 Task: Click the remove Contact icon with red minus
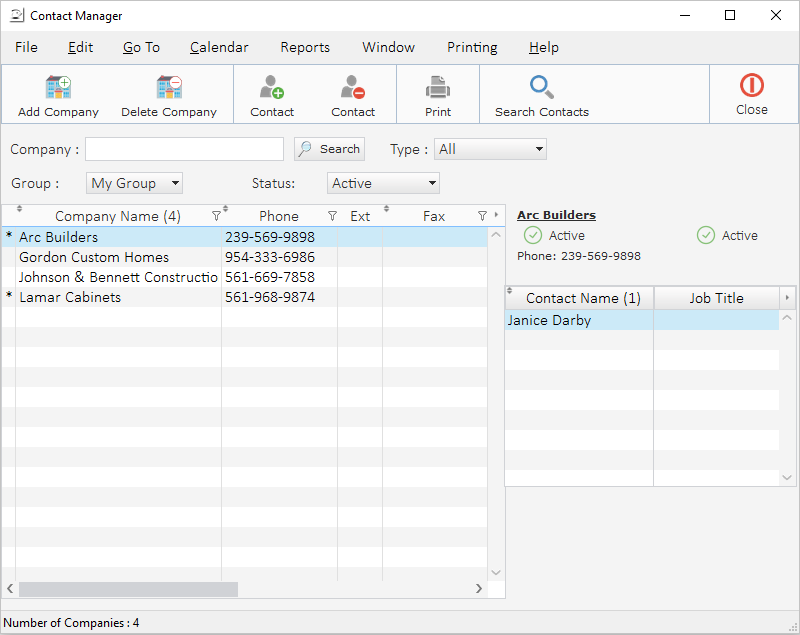coord(353,87)
